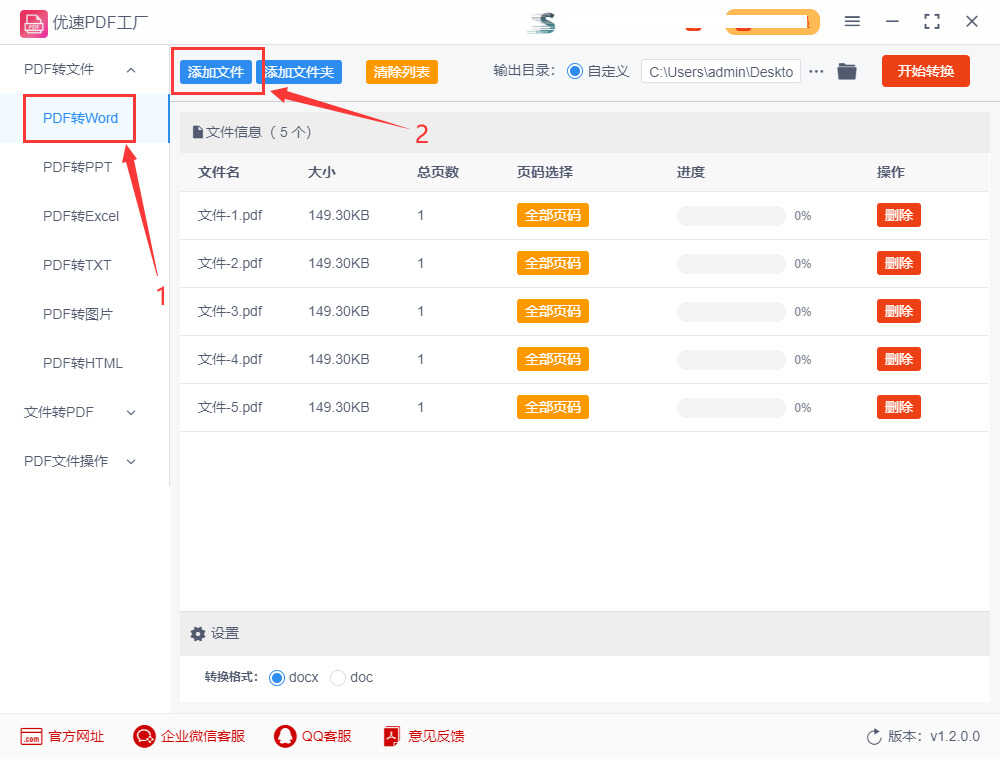This screenshot has height=760, width=1000.
Task: Click the three-dots browse path icon
Action: click(816, 71)
